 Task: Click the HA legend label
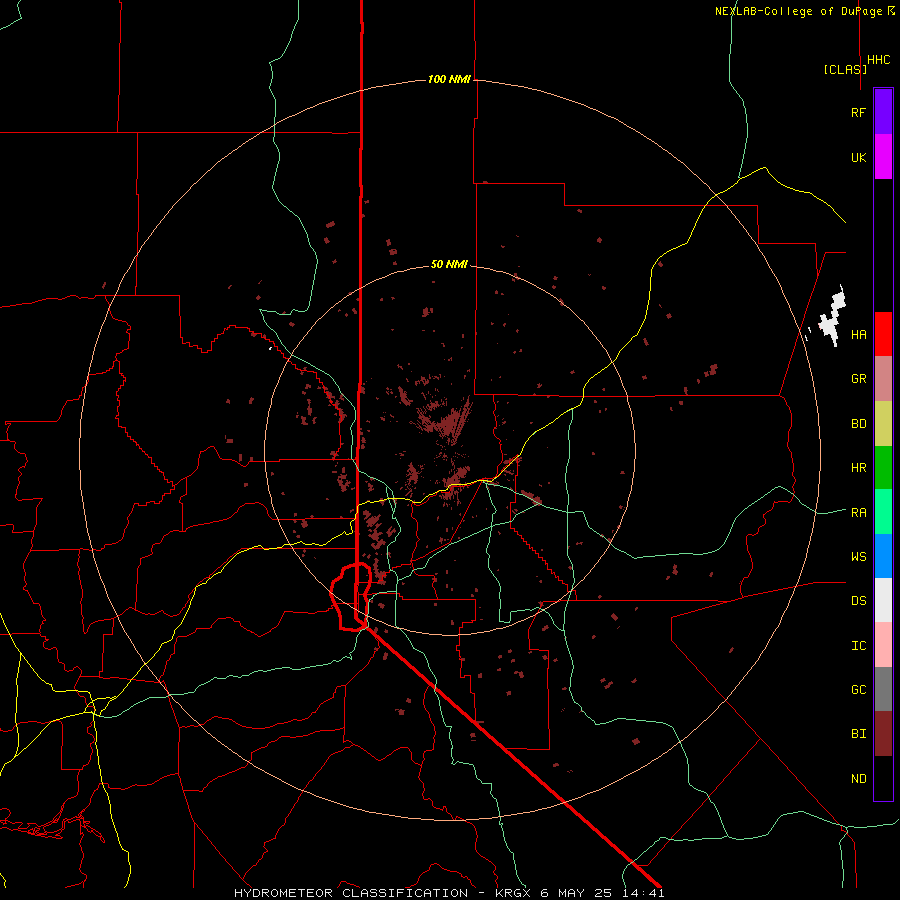coord(858,335)
